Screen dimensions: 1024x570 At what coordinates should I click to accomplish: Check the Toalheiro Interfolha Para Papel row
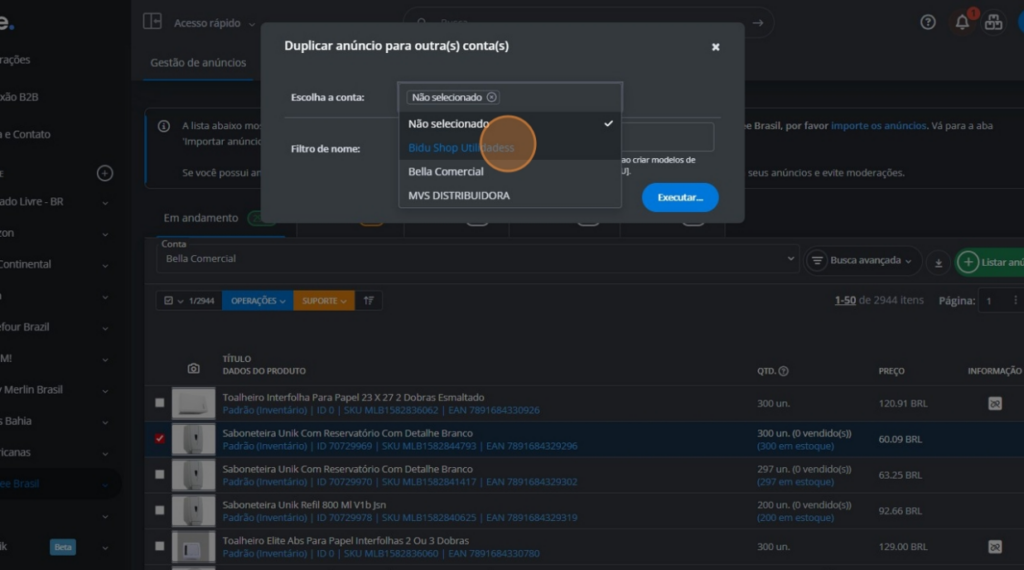tap(160, 403)
